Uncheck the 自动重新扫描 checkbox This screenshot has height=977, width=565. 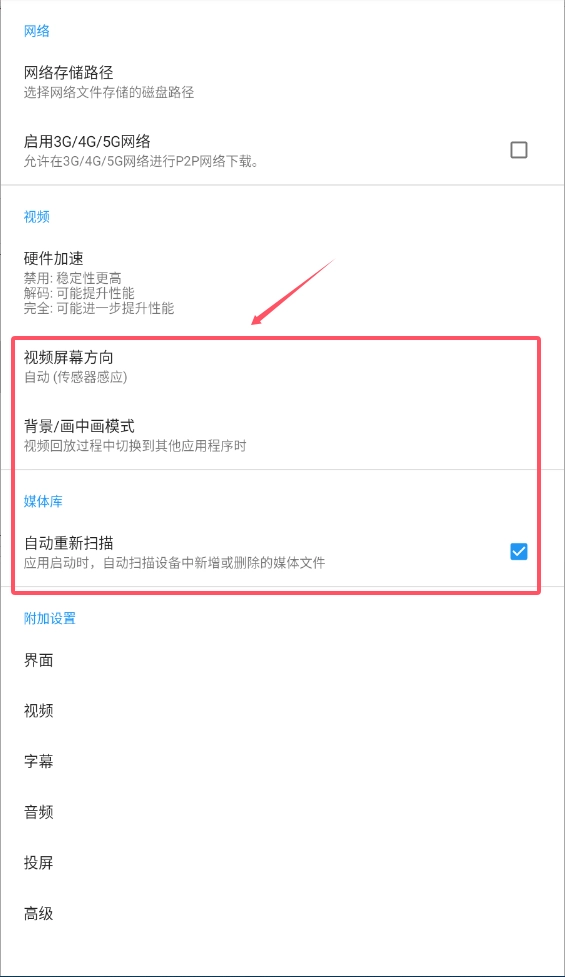(518, 551)
